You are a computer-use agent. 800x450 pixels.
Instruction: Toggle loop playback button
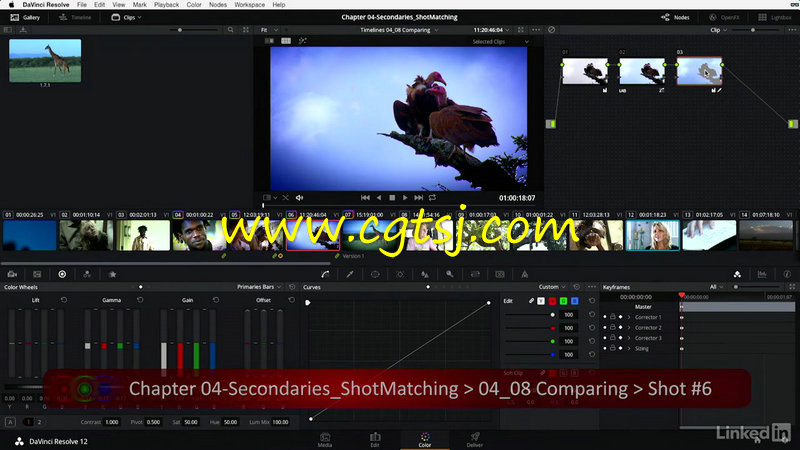(x=433, y=197)
